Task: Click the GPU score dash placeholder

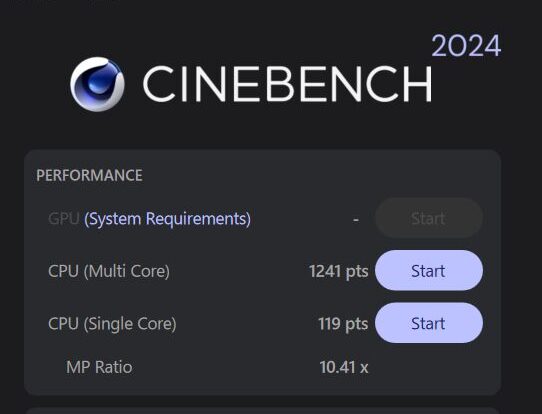Action: (356, 219)
